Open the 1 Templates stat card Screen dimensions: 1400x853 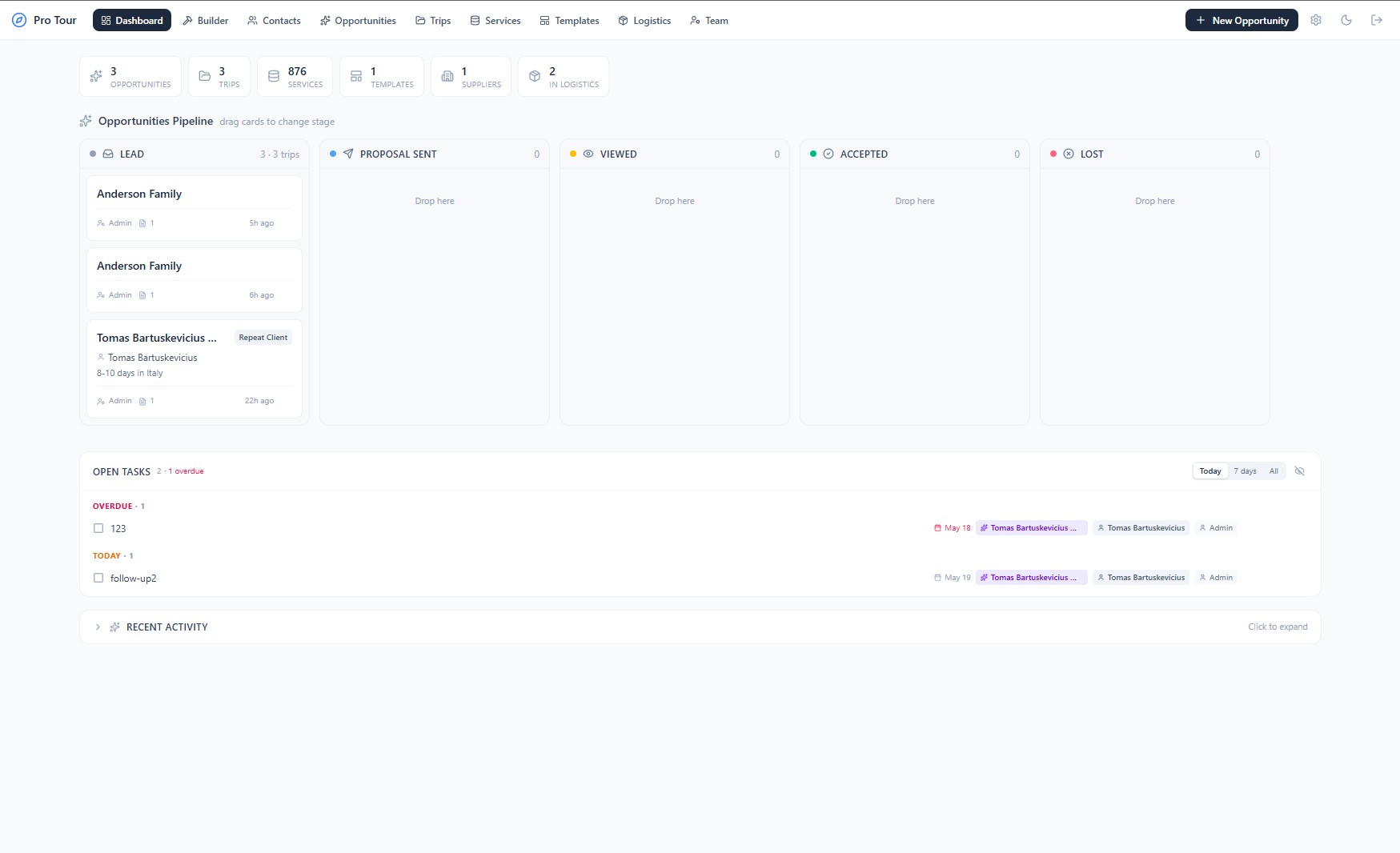(382, 77)
